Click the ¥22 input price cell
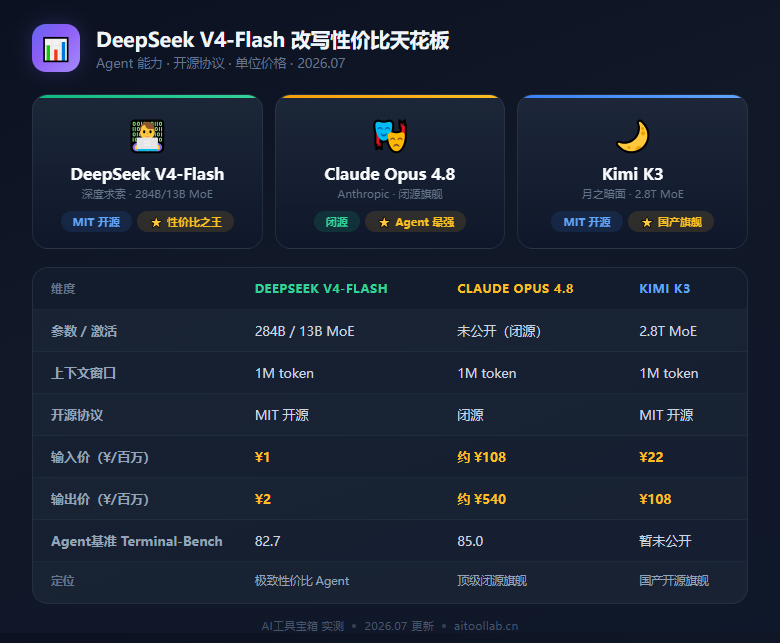The image size is (780, 643). 651,457
